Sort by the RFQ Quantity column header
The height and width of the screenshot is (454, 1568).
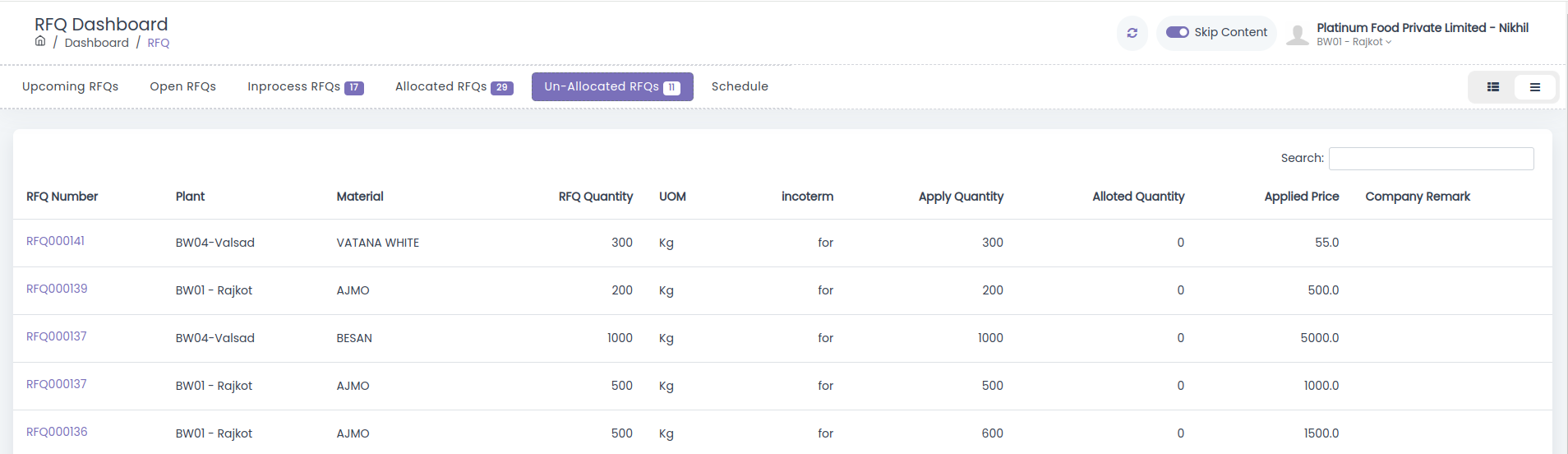tap(595, 197)
